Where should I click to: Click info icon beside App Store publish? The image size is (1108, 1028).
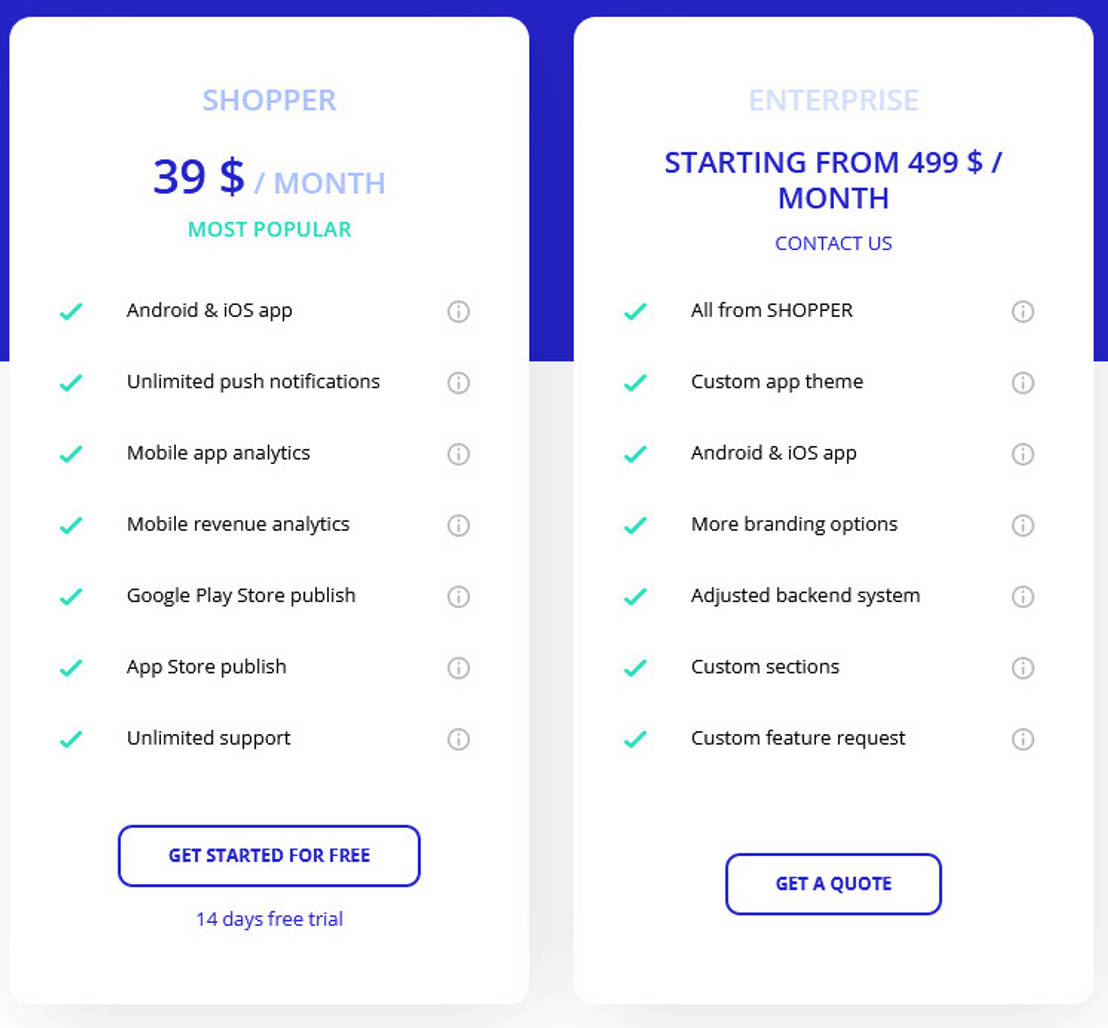459,668
